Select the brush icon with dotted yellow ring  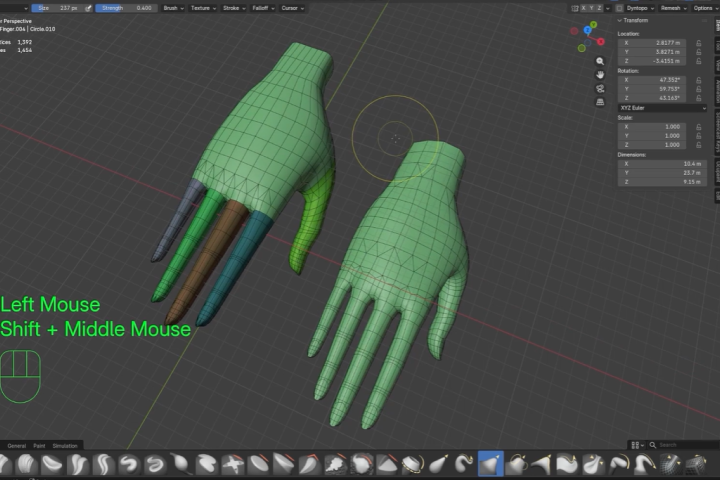point(412,464)
